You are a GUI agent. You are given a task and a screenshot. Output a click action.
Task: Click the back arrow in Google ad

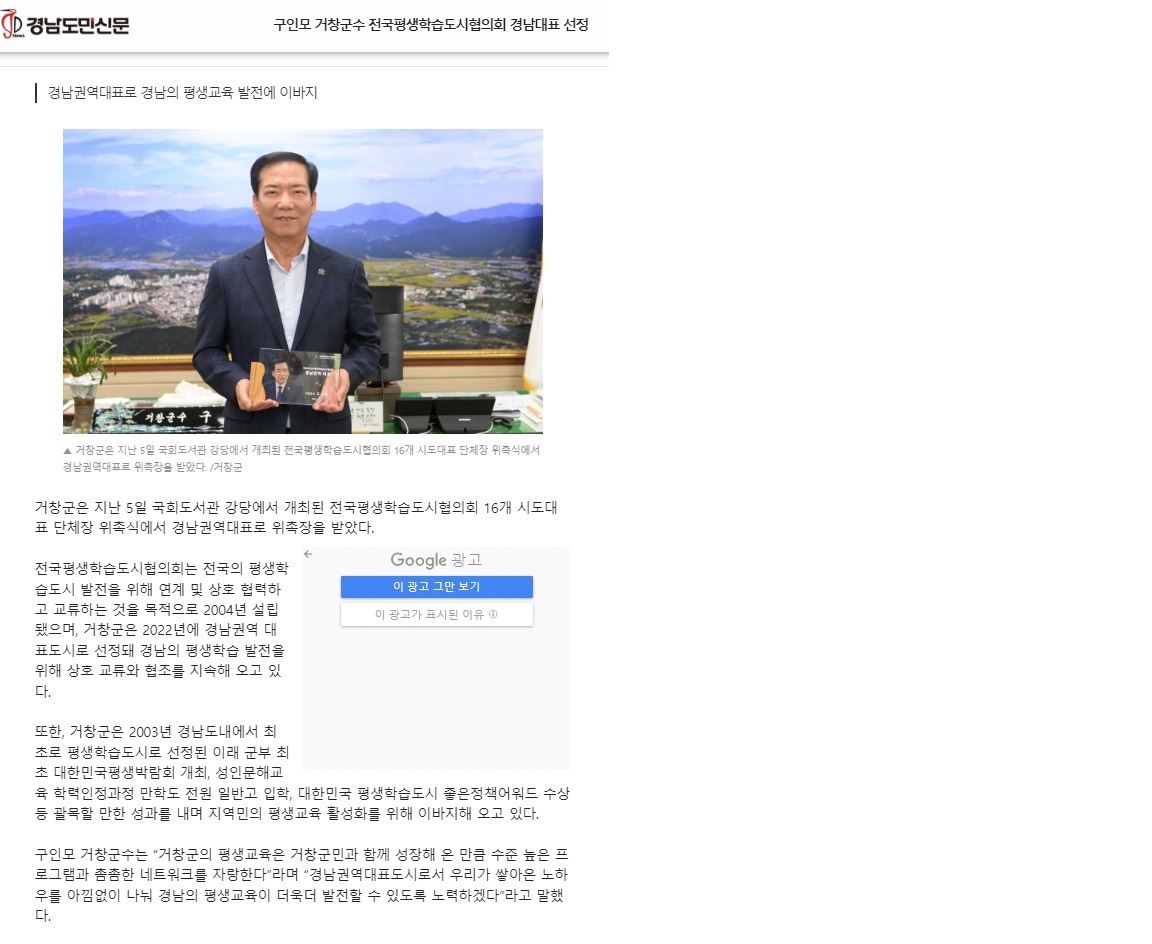pyautogui.click(x=309, y=554)
